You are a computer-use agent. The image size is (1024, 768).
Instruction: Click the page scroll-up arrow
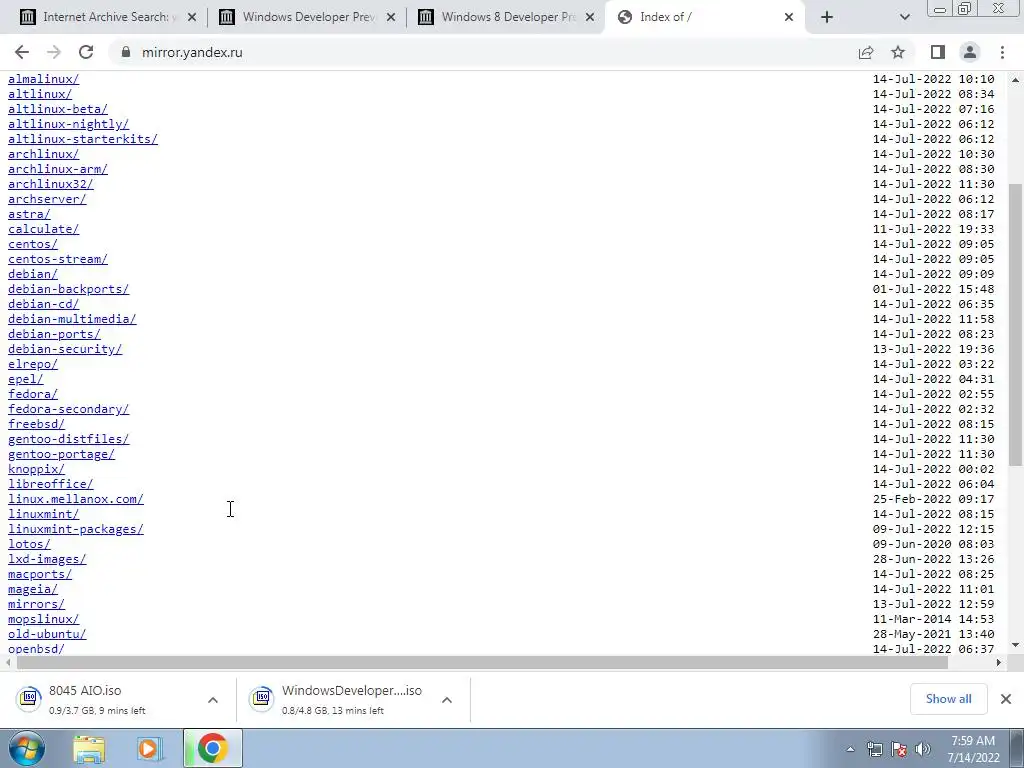(x=1016, y=80)
